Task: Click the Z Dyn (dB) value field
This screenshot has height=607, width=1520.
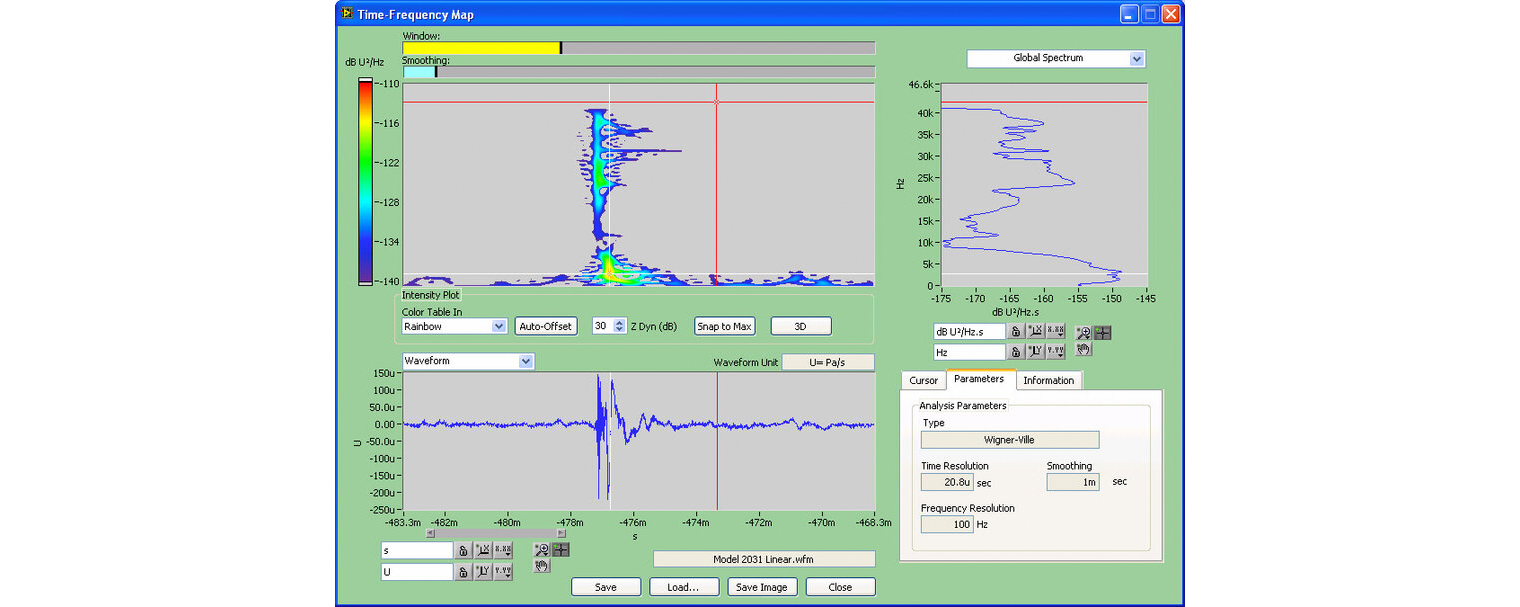Action: 601,326
